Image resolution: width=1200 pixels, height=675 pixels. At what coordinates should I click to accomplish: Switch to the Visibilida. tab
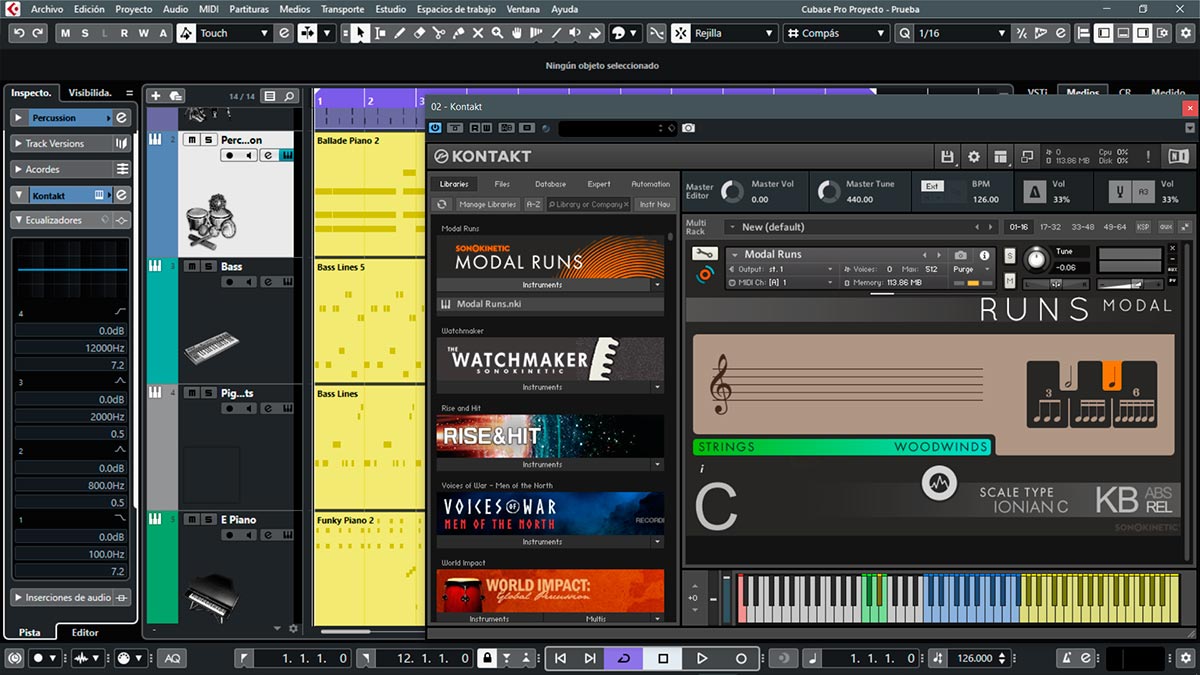[90, 92]
